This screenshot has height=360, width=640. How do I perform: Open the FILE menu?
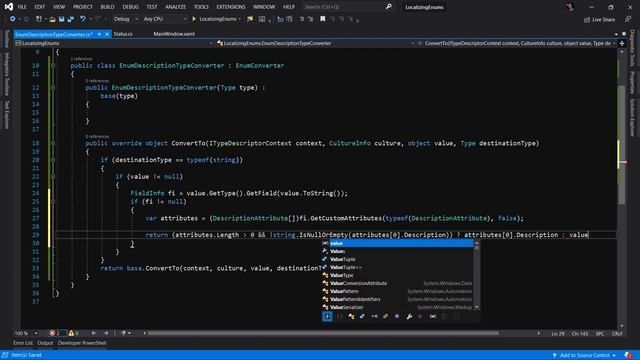[22, 7]
